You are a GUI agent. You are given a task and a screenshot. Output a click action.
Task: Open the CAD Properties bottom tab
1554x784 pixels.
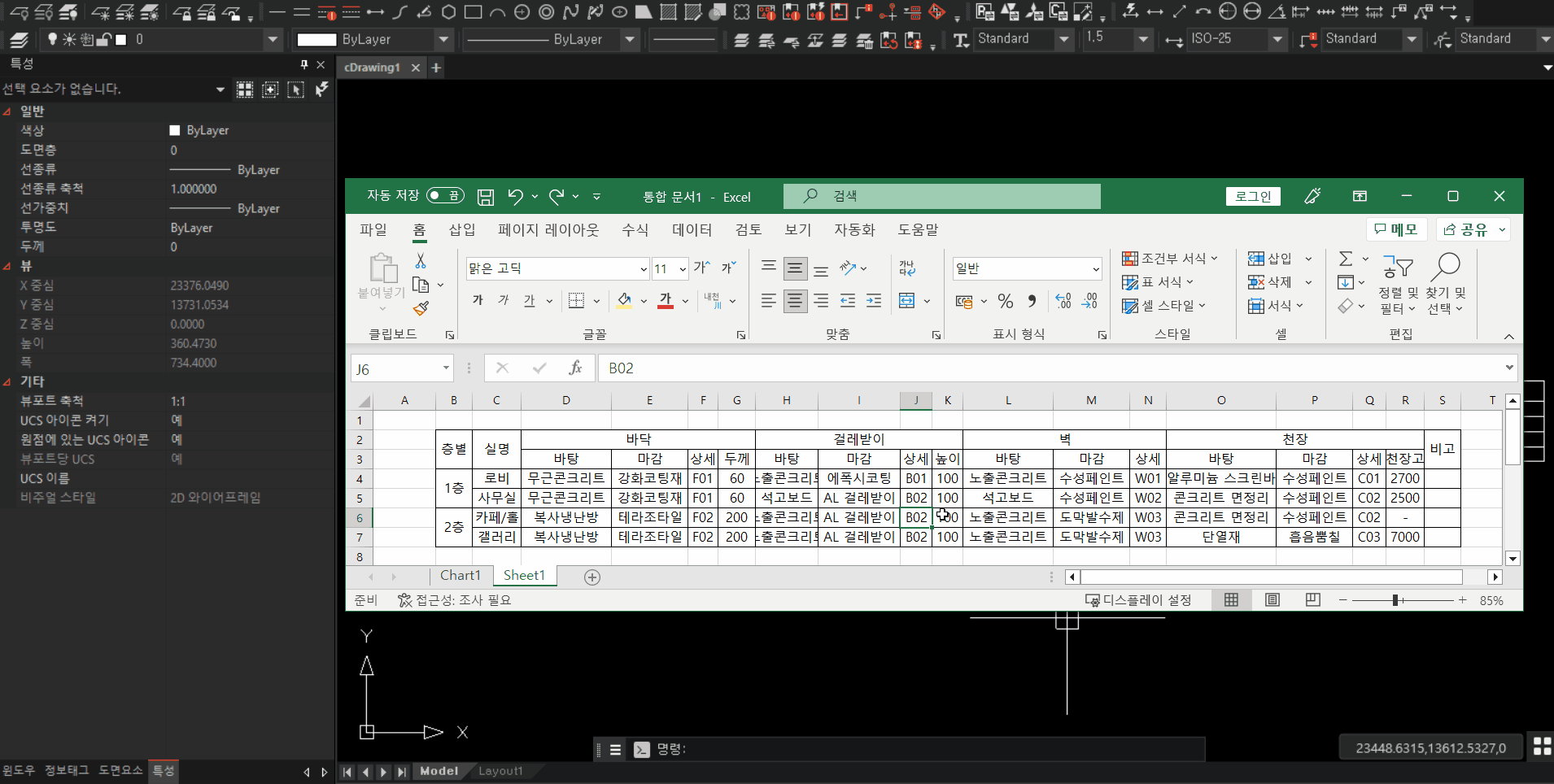tap(164, 770)
